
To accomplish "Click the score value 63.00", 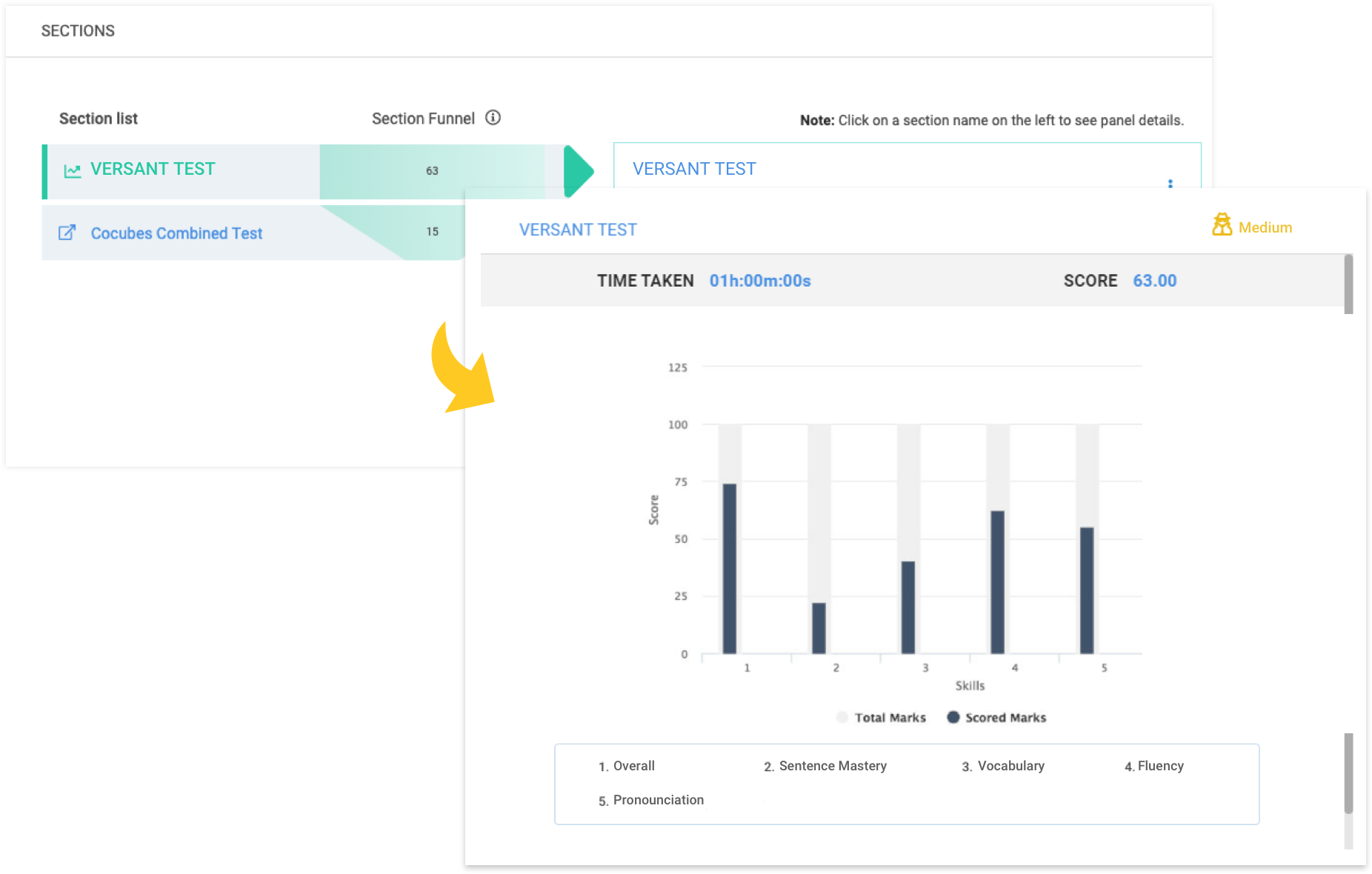I will coord(1154,281).
